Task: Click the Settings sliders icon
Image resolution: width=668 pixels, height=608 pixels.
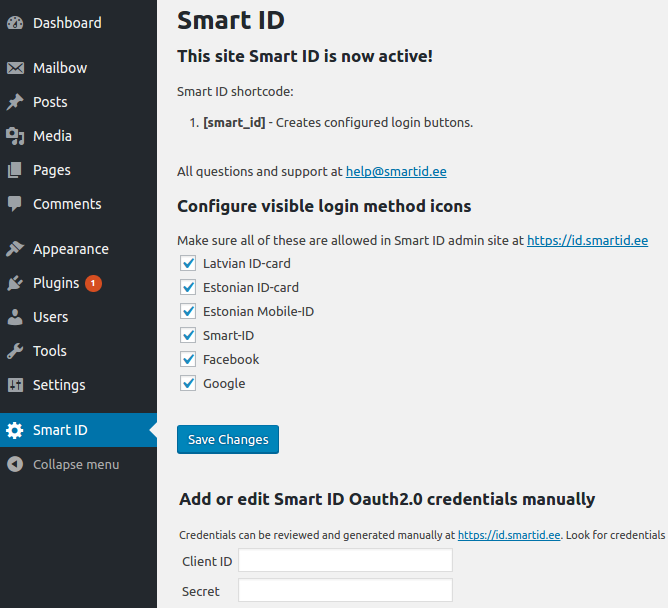Action: pos(15,385)
